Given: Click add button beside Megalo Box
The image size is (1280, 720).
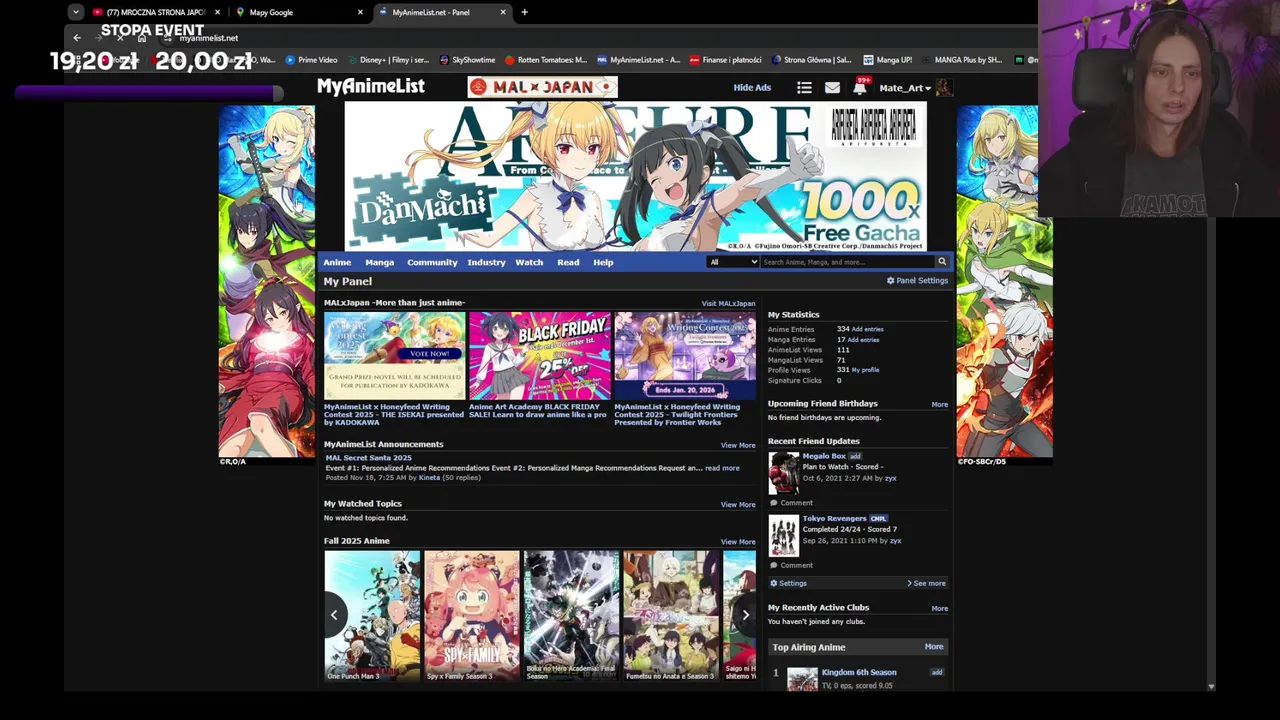Looking at the screenshot, I should (x=855, y=456).
